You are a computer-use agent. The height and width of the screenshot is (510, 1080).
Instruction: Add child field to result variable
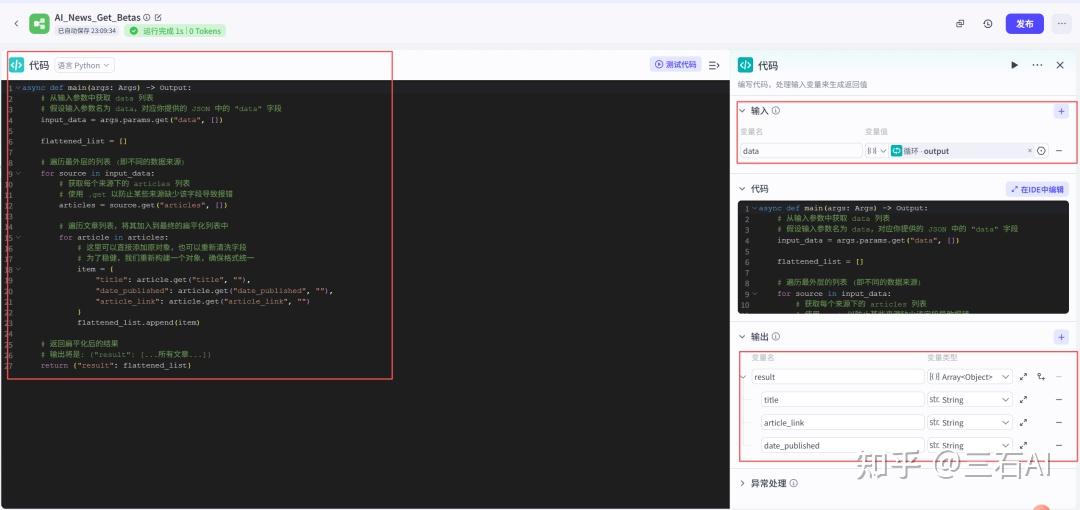click(x=1041, y=377)
